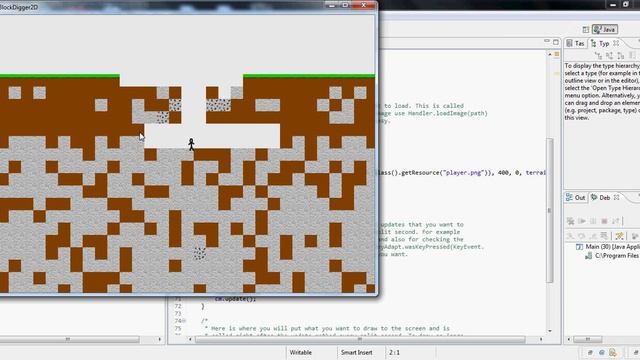Viewport: 640px width, 360px height.
Task: Click the Suspend icon in Debug toolbar
Action: tap(593, 221)
